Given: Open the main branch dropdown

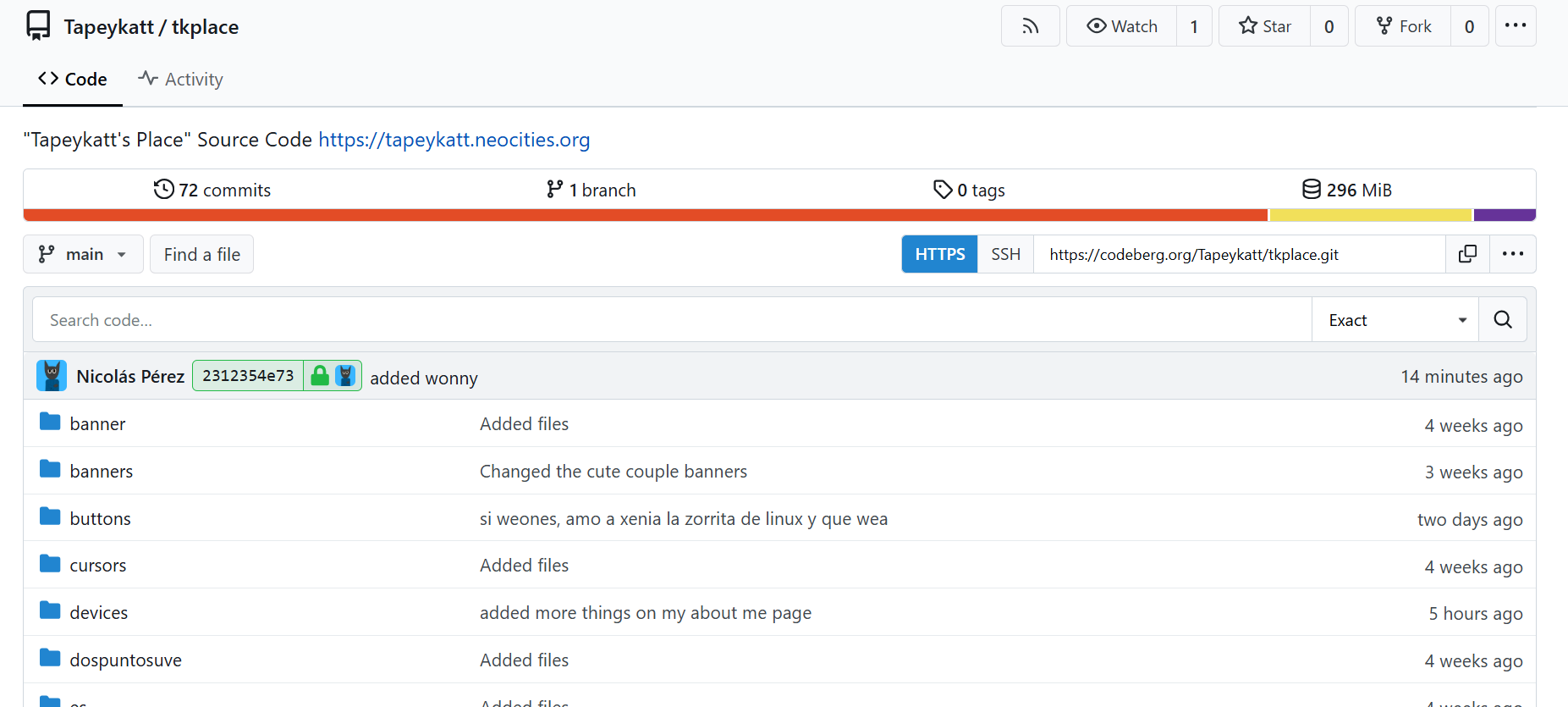Looking at the screenshot, I should (83, 254).
